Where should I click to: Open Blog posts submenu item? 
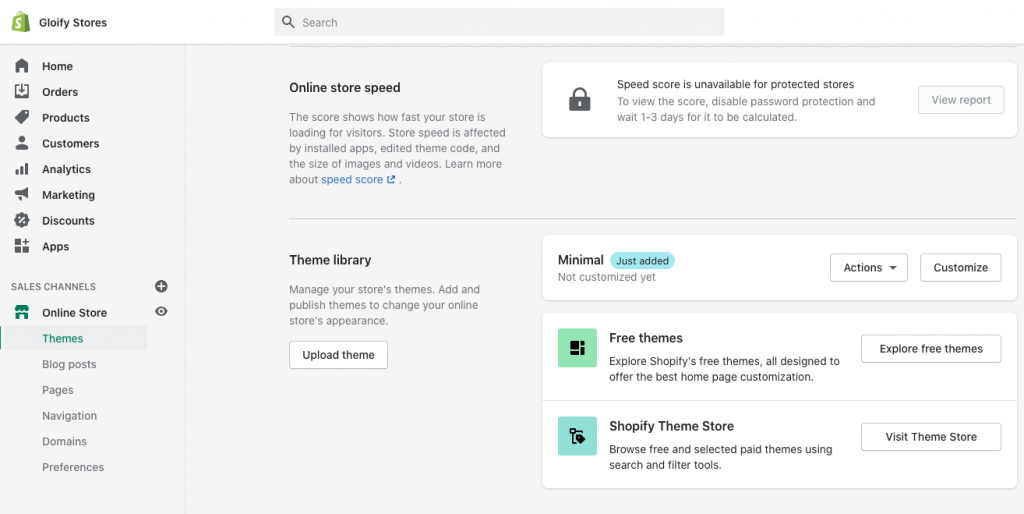coord(69,364)
